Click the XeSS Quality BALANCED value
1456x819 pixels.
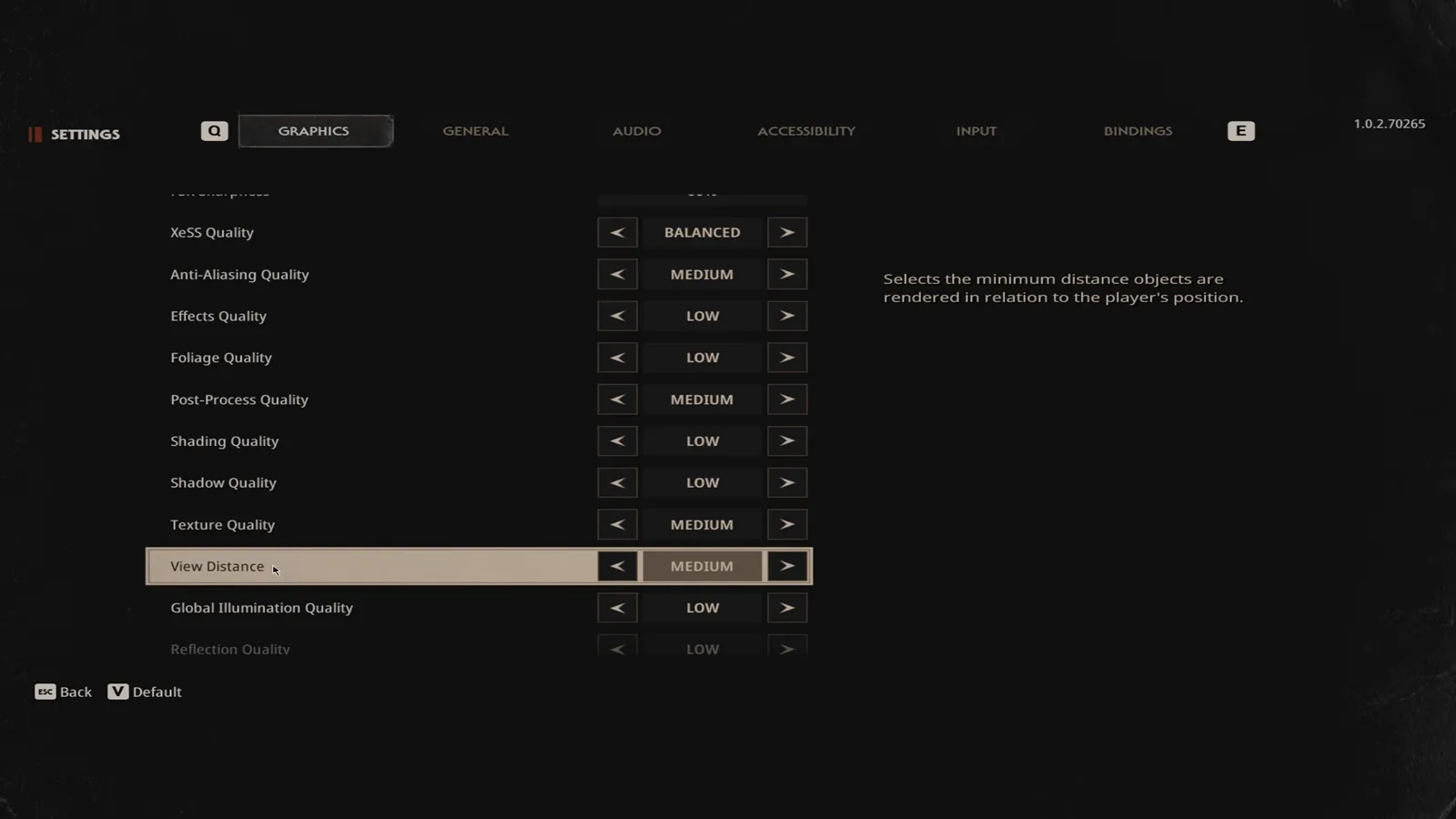pyautogui.click(x=702, y=232)
